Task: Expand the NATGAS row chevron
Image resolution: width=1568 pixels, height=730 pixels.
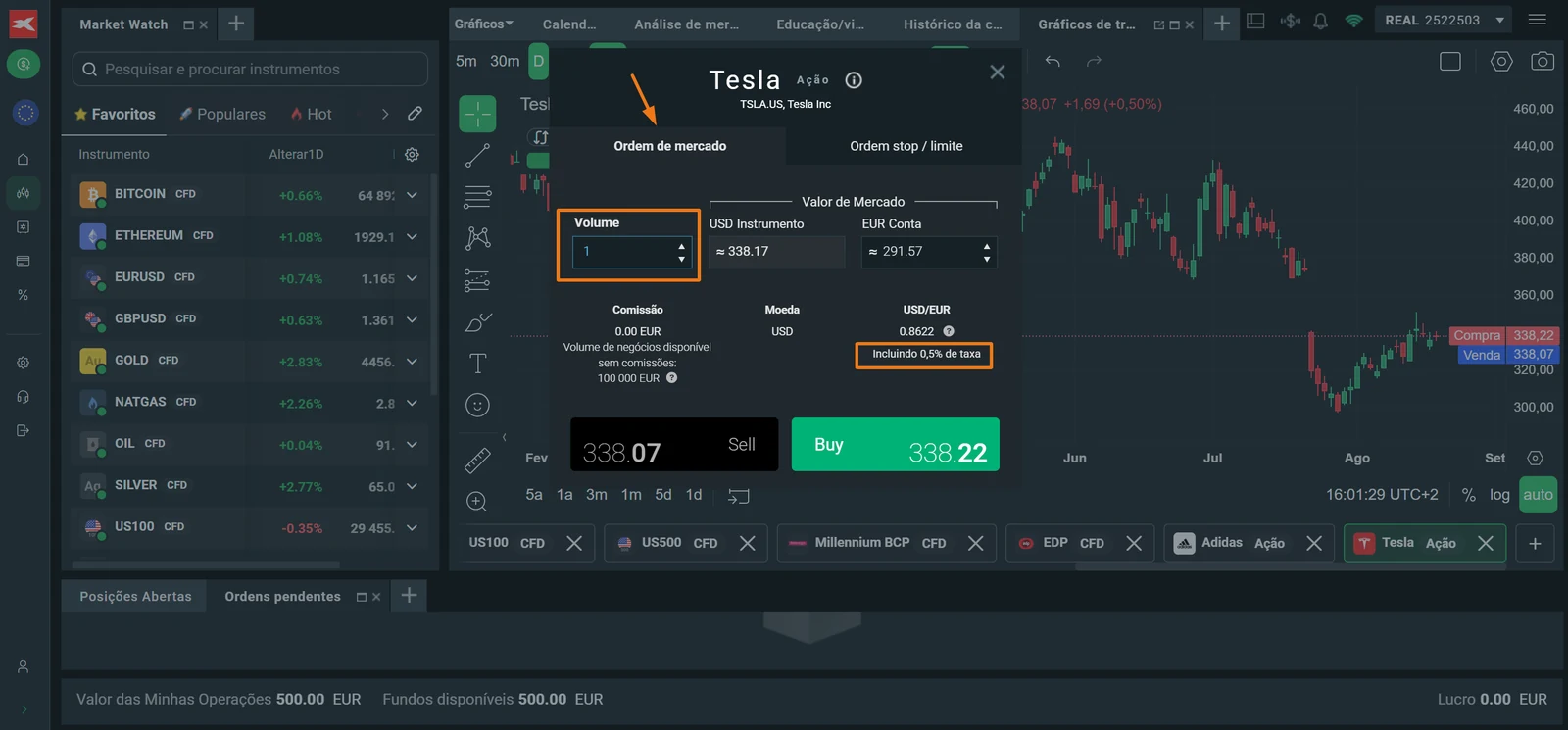Action: click(x=412, y=403)
